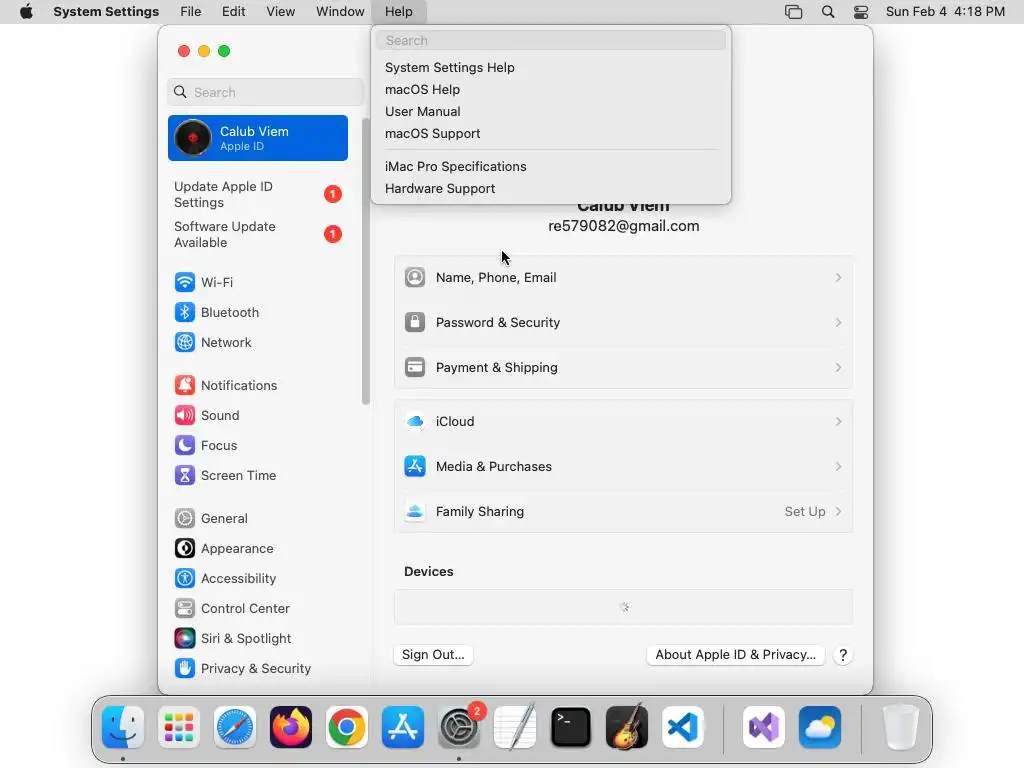Choose User Manual from Help menu

tap(551, 112)
